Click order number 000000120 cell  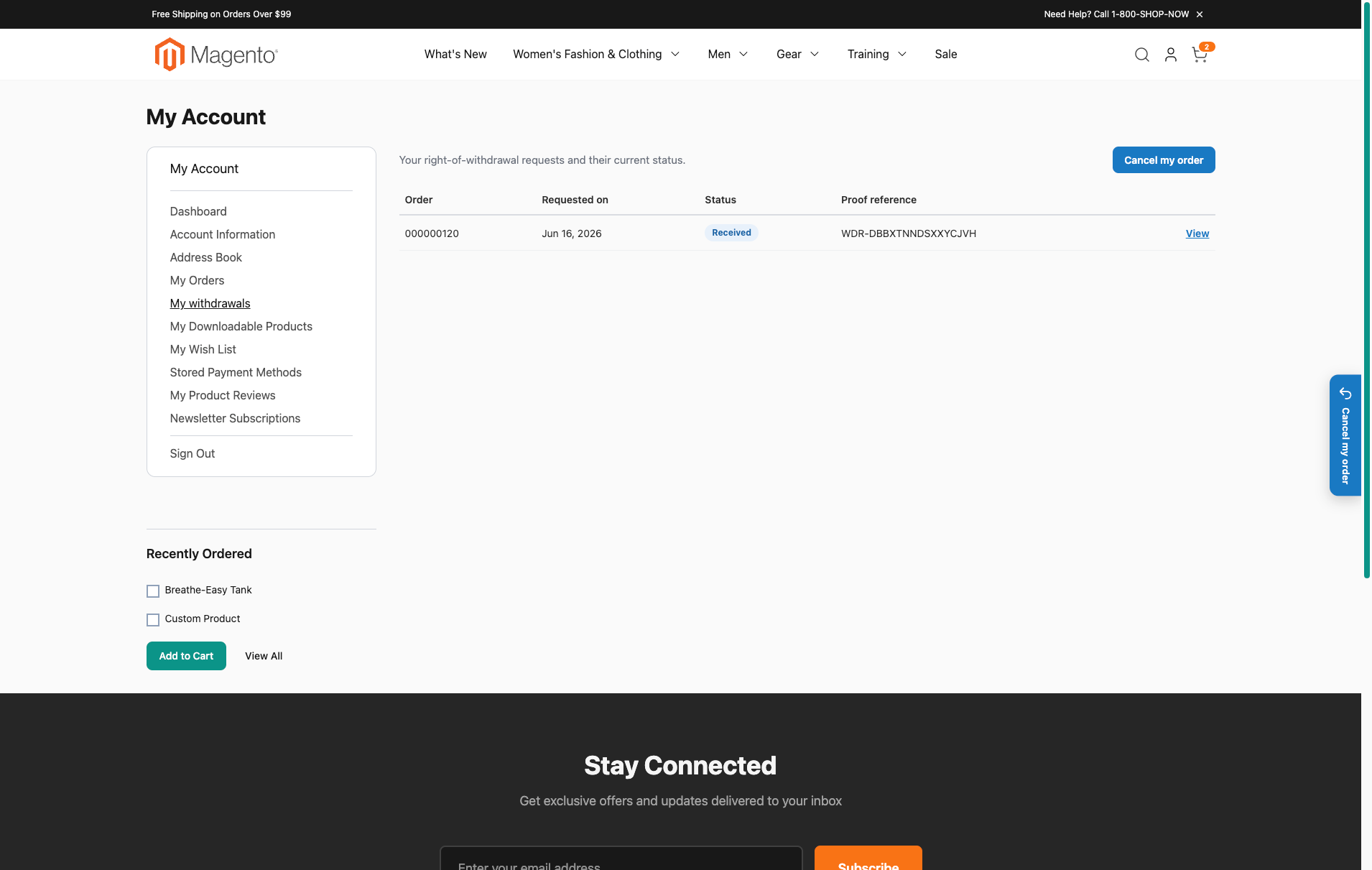click(432, 233)
